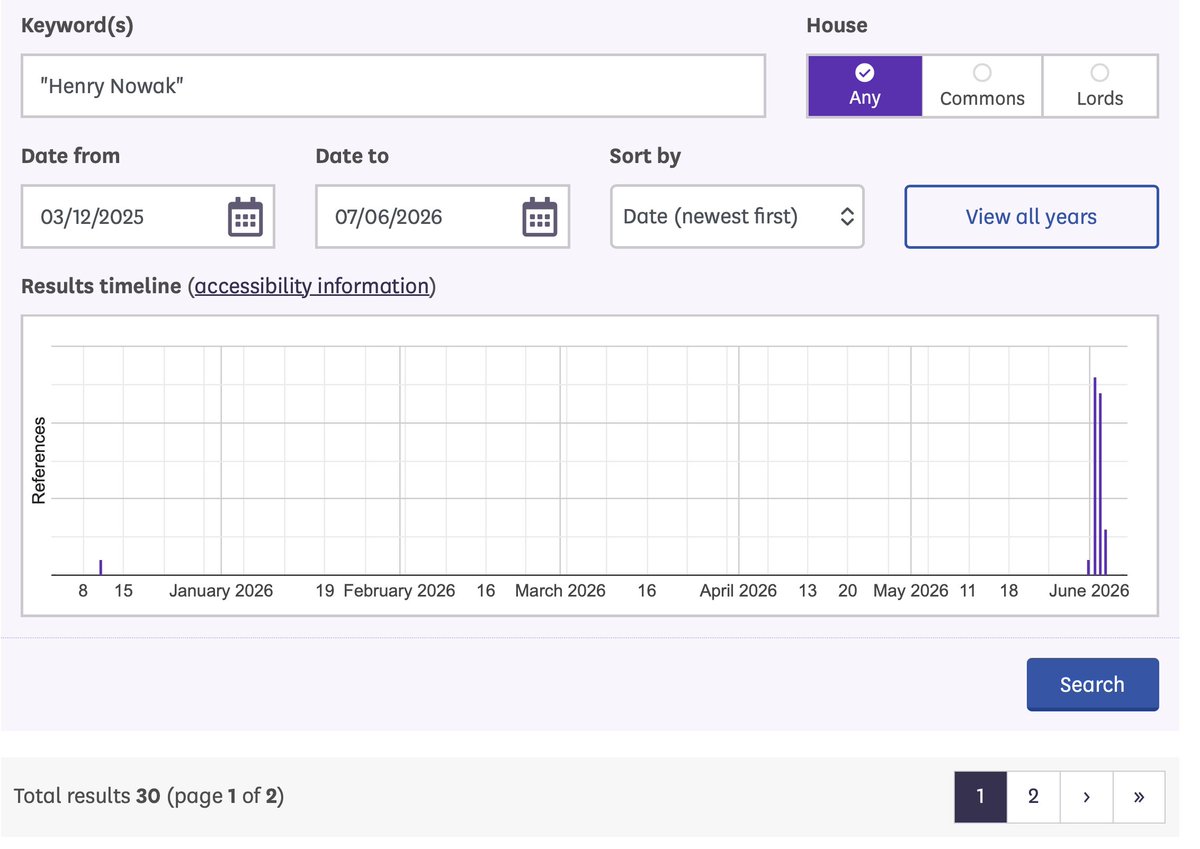1200x849 pixels.
Task: Click the May 2026 axis label
Action: click(x=910, y=591)
